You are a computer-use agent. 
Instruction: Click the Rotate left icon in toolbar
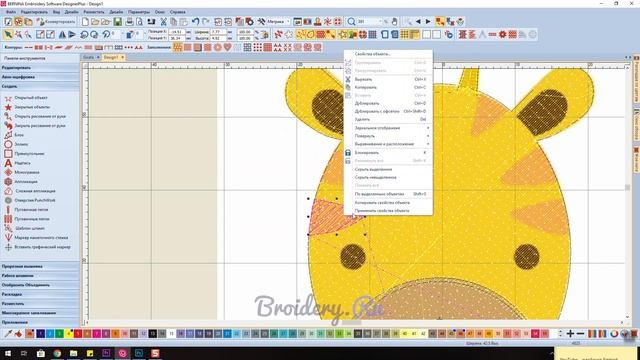tap(84, 35)
